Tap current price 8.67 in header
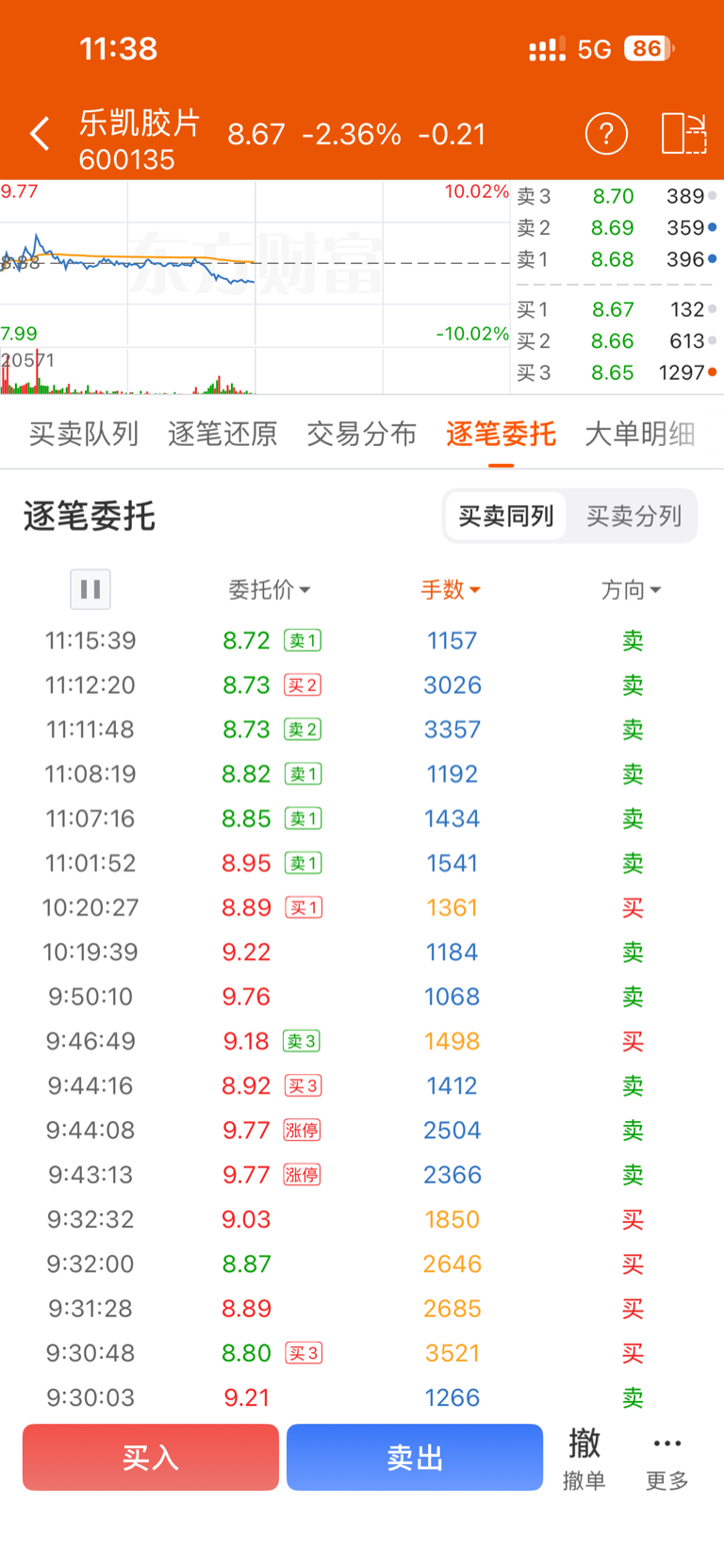 coord(256,135)
